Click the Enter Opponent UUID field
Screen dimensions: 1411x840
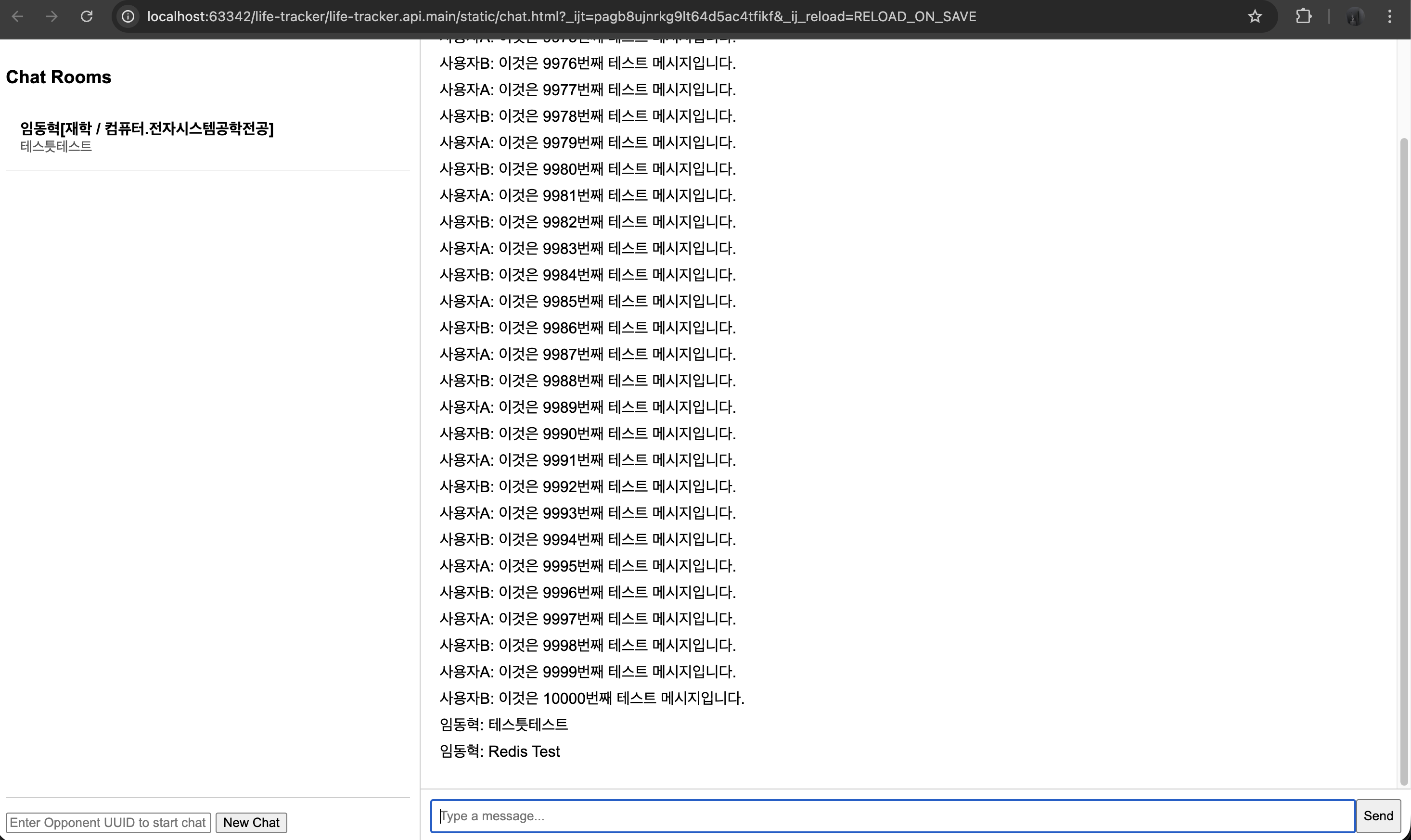click(108, 823)
